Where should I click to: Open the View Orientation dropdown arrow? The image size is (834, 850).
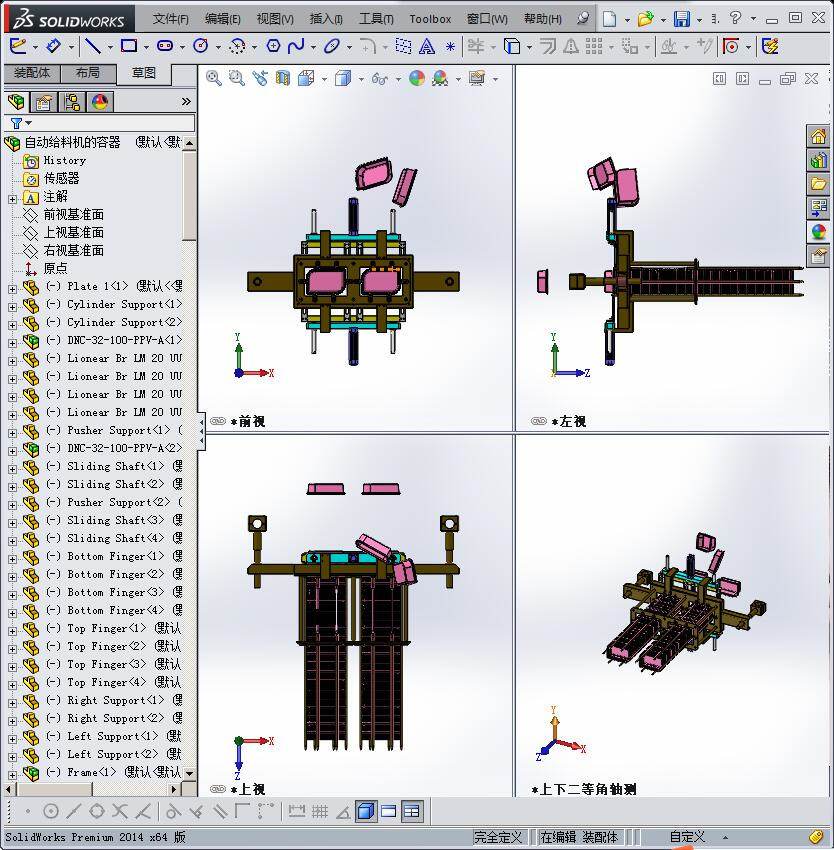tap(324, 79)
